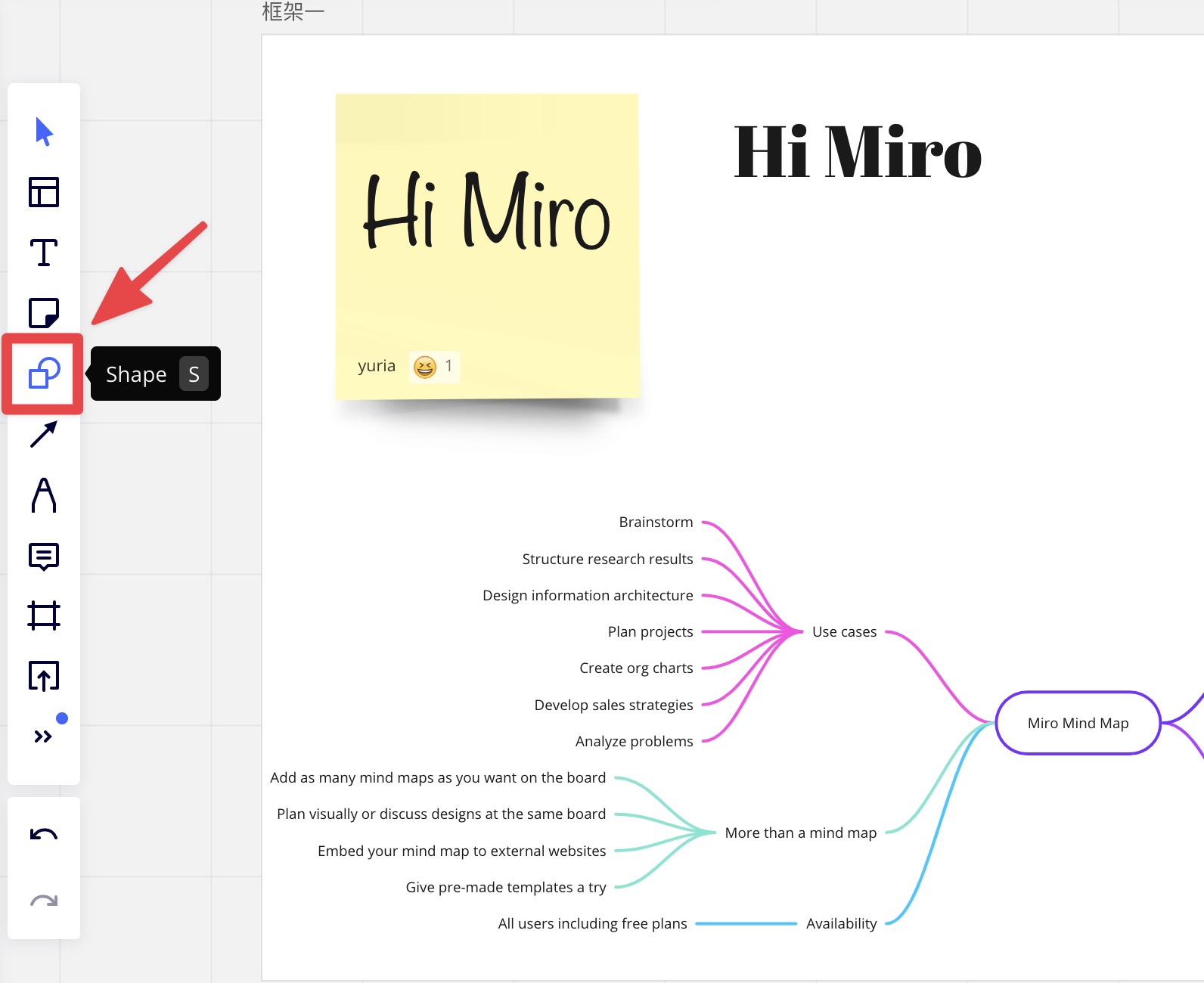Undo the last action

(44, 835)
